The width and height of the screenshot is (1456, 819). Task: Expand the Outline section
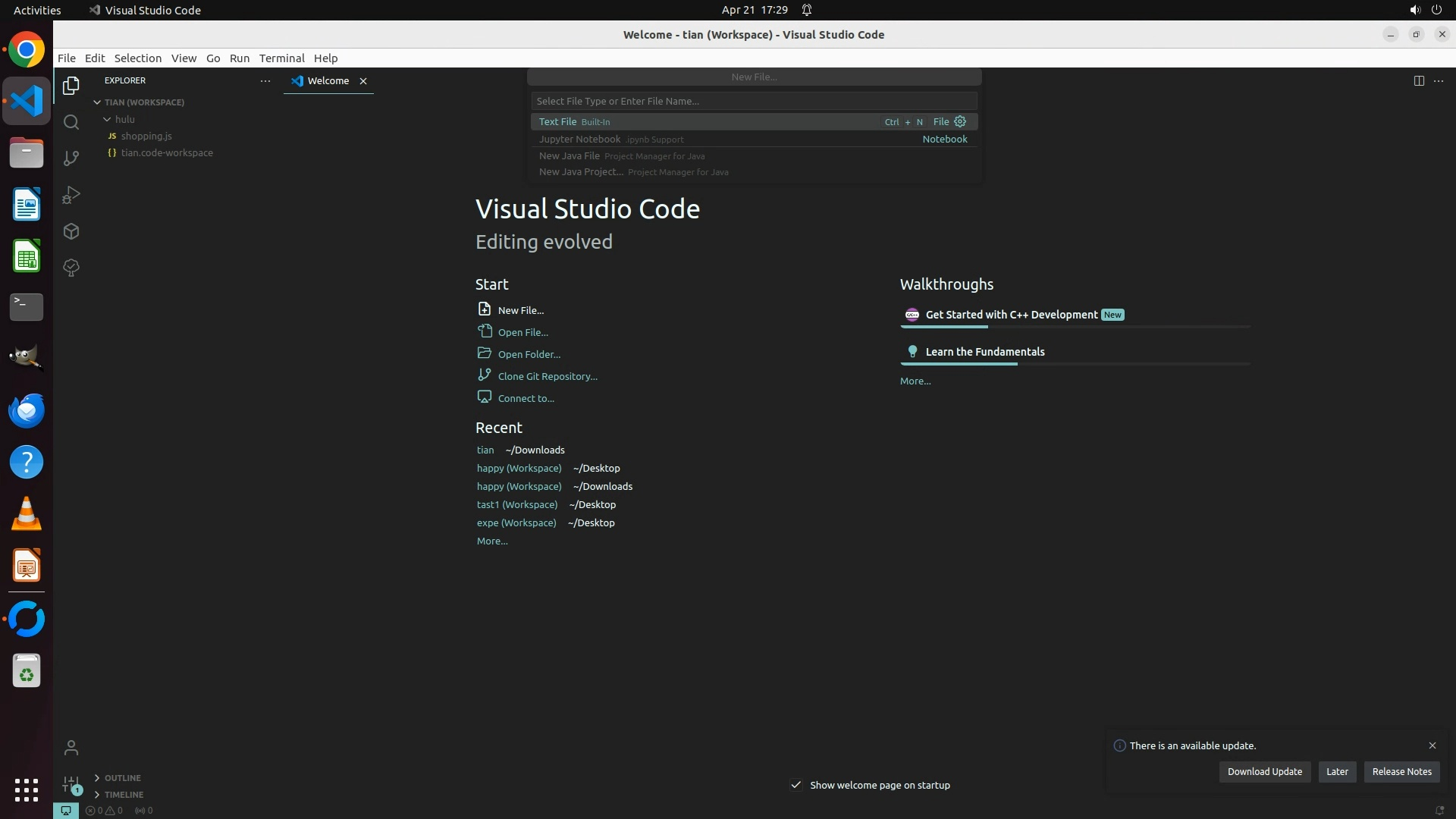click(x=122, y=778)
